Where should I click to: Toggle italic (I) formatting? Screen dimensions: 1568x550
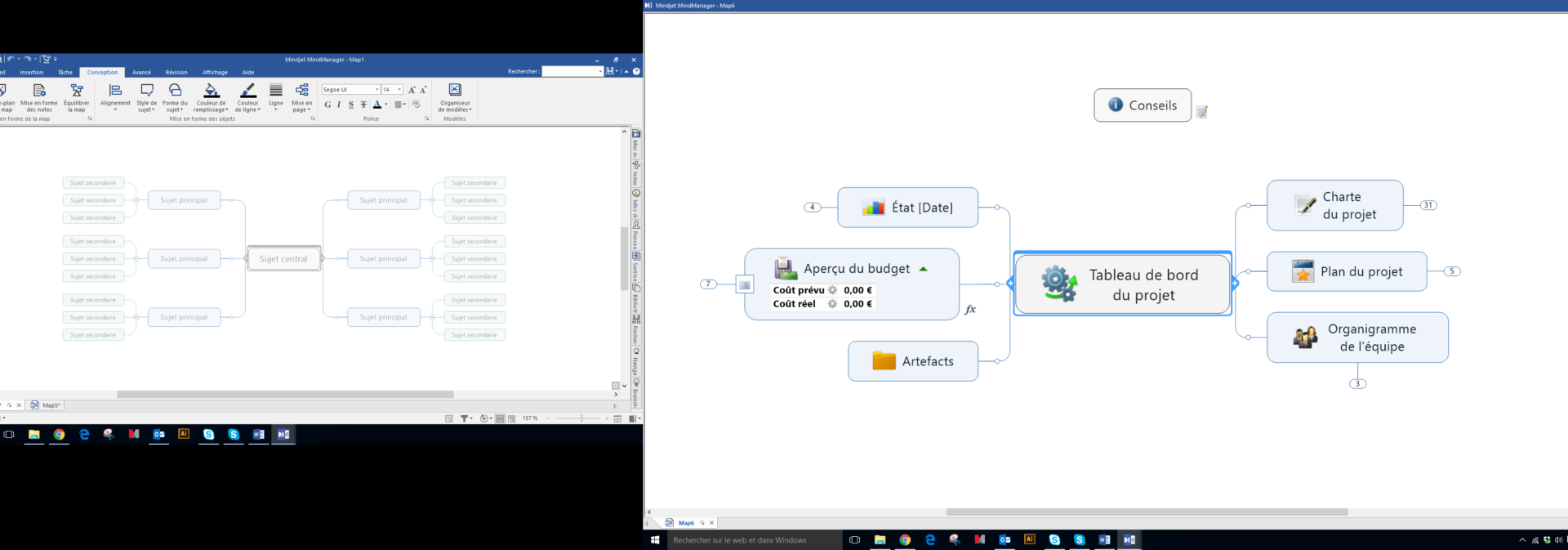coord(339,105)
